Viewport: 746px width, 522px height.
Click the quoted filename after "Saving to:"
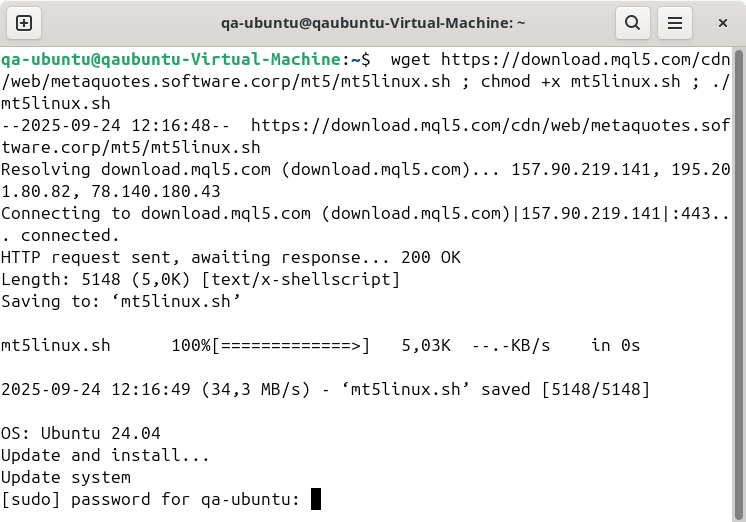click(176, 301)
